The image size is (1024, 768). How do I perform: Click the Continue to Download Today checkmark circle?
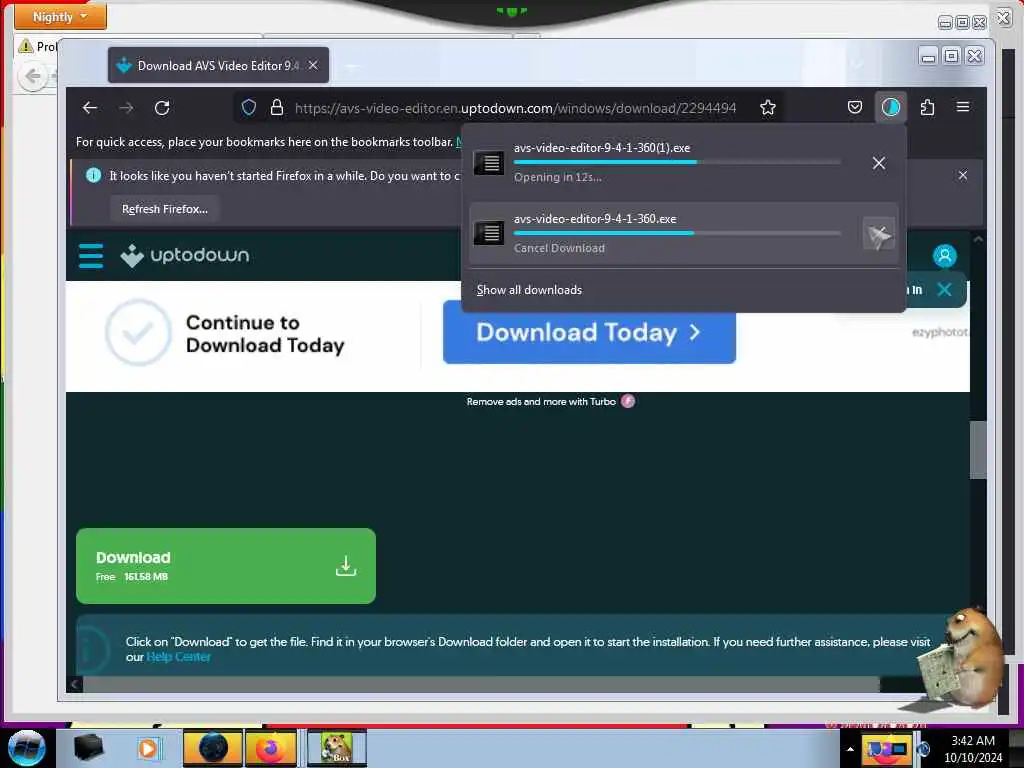click(138, 332)
